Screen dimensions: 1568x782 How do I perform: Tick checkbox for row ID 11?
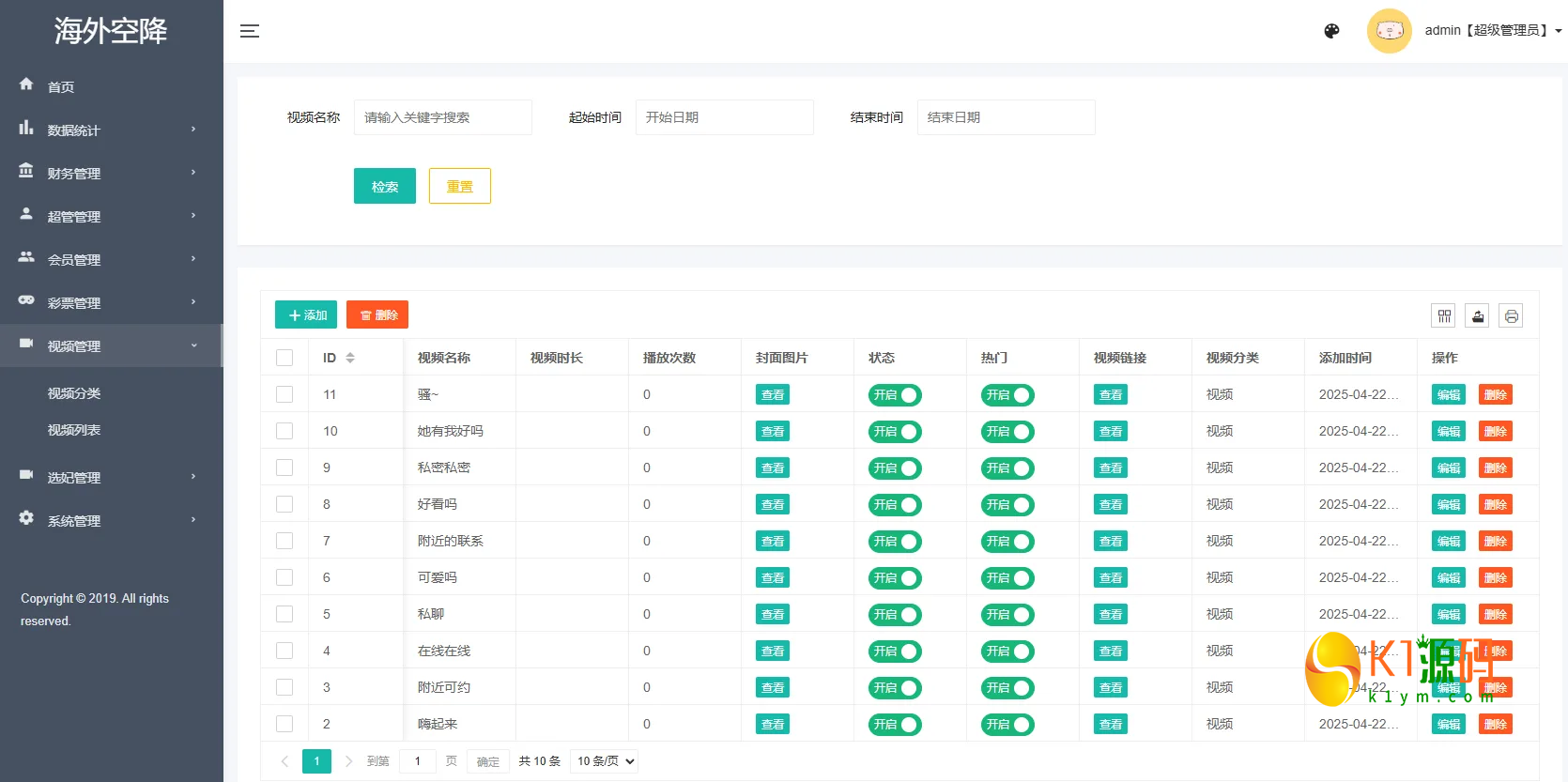coord(284,394)
